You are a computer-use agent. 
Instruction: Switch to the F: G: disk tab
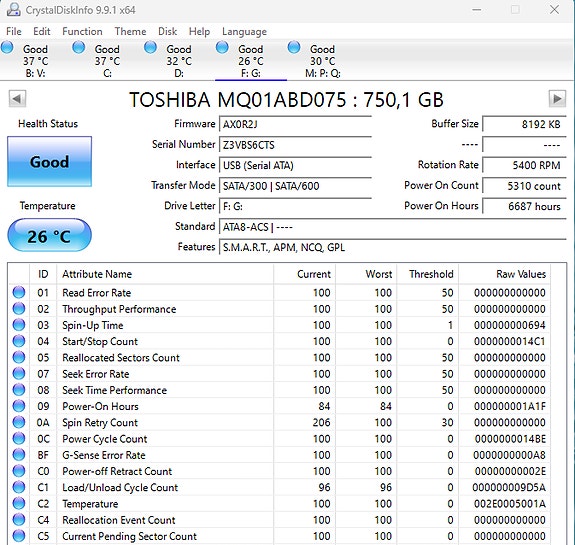251,61
